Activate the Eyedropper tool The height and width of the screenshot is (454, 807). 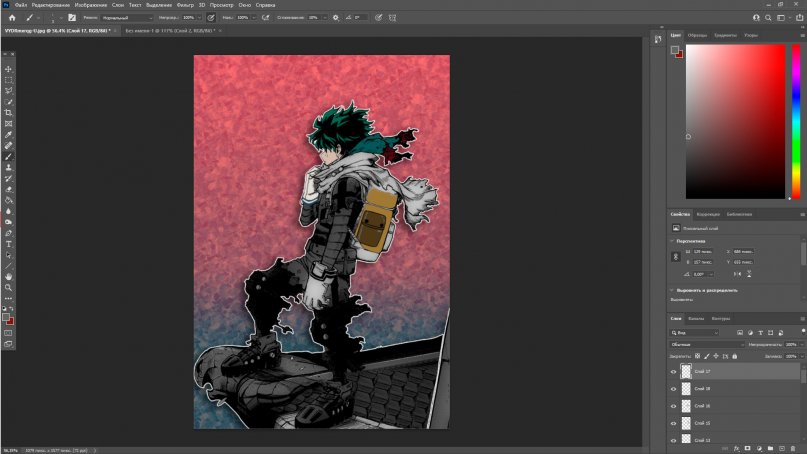pos(9,134)
